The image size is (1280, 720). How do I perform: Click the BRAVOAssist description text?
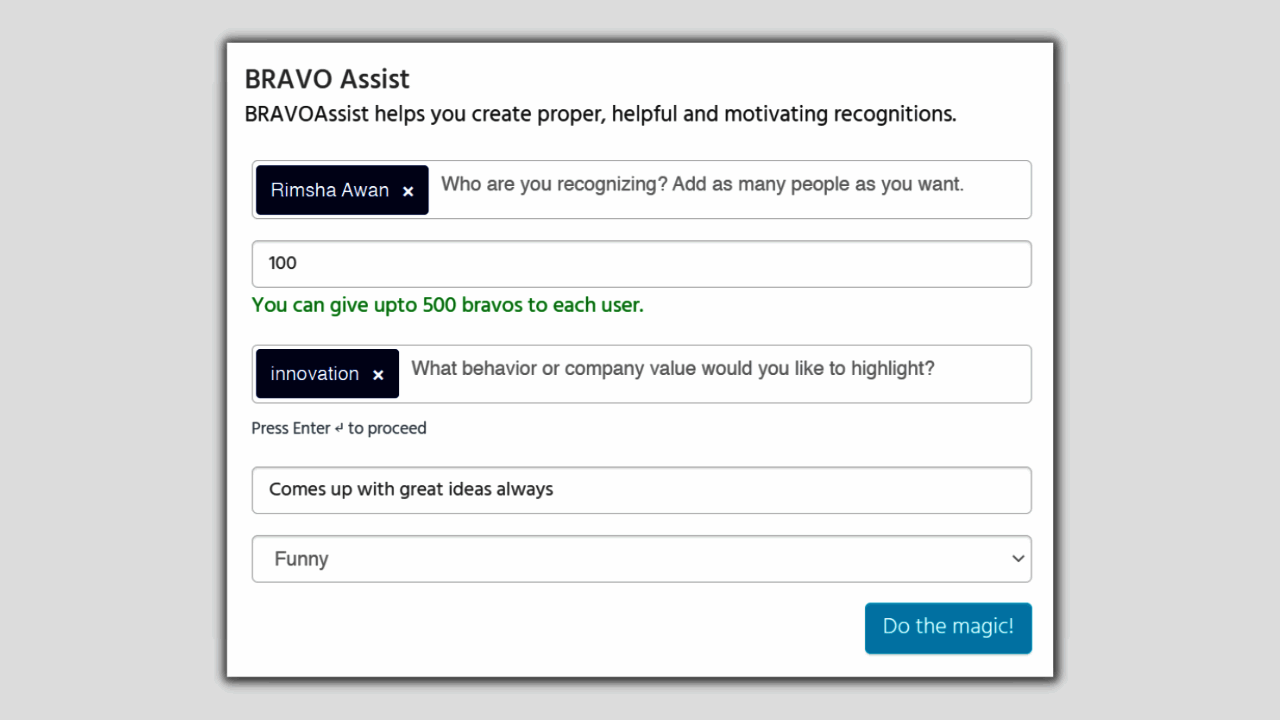(x=600, y=113)
